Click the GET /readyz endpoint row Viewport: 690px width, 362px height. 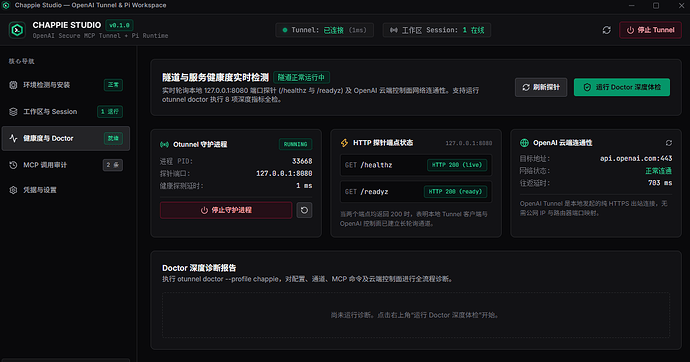pos(416,192)
